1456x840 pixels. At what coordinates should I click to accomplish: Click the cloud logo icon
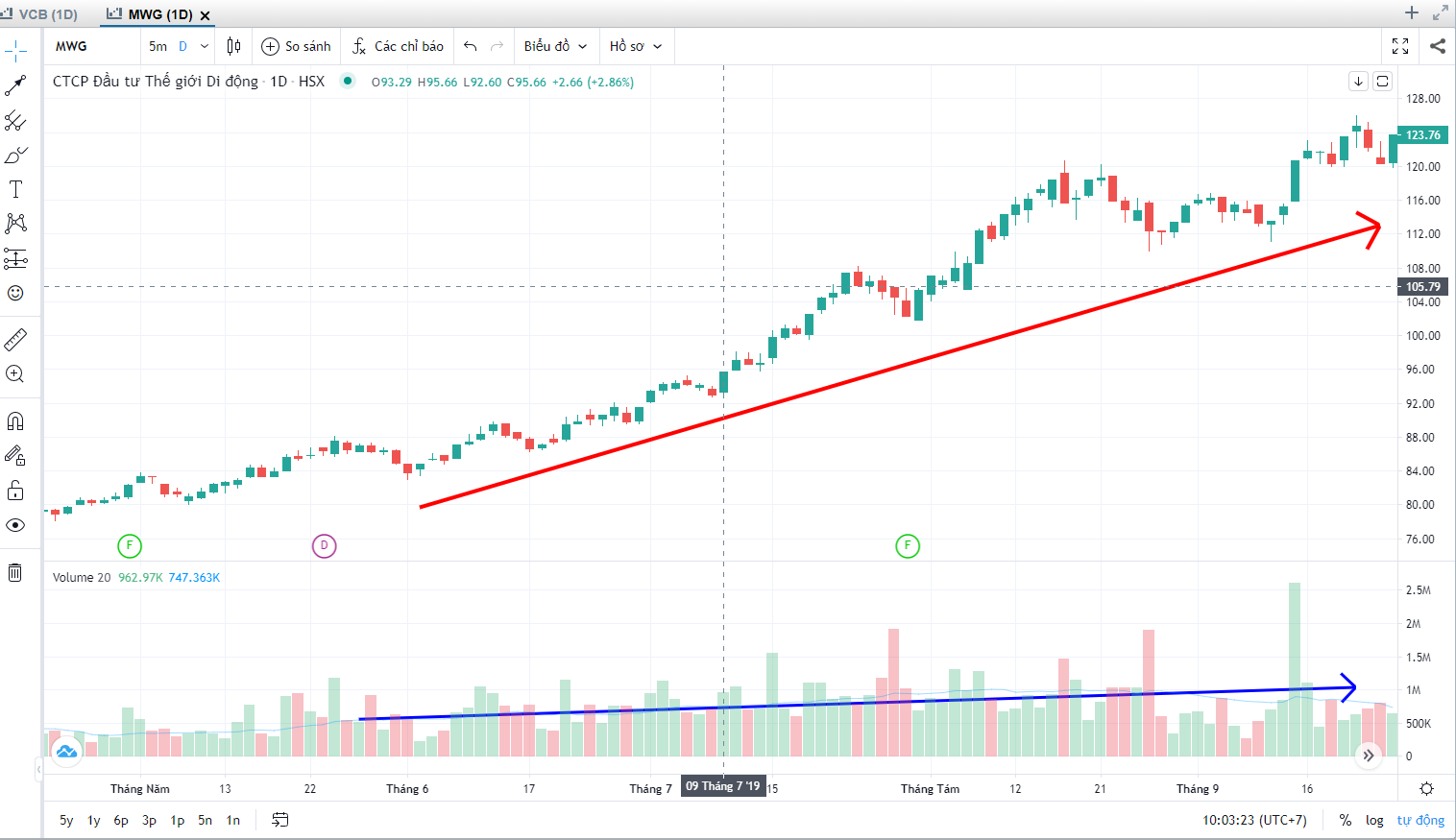[x=66, y=752]
